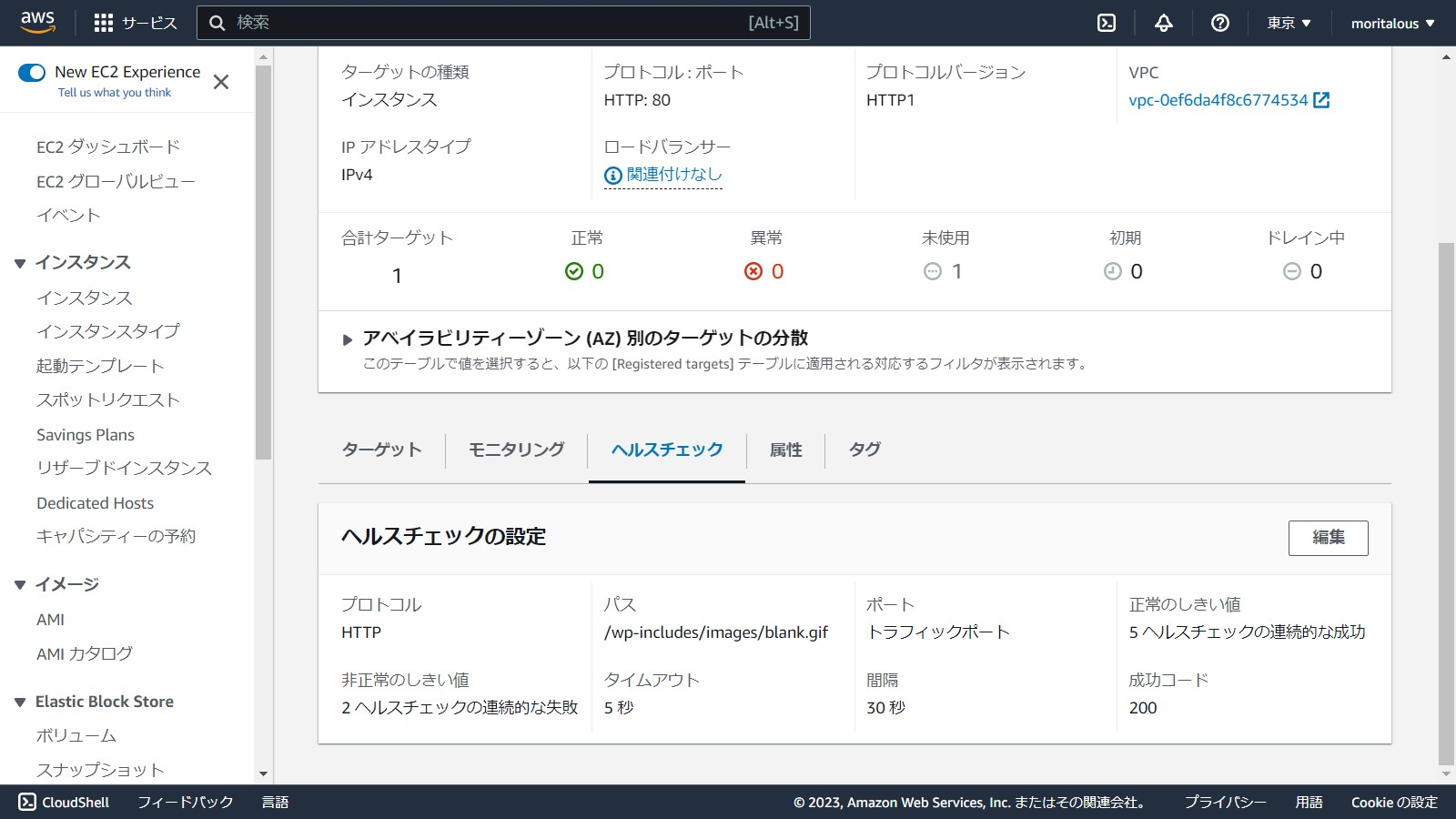
Task: Open the Tell us what you think link
Action: (115, 93)
